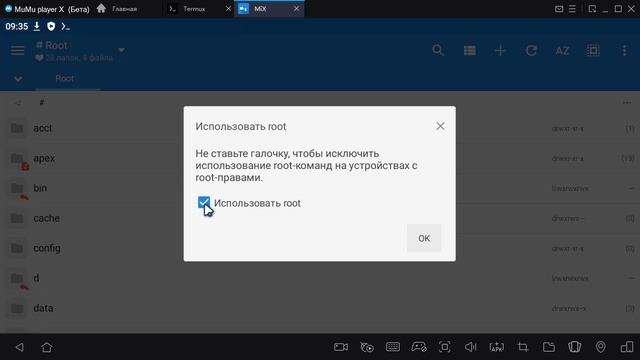Toggle MuMu fullscreen icon in title bar
Screen dimensions: 640x360
(x=592, y=9)
